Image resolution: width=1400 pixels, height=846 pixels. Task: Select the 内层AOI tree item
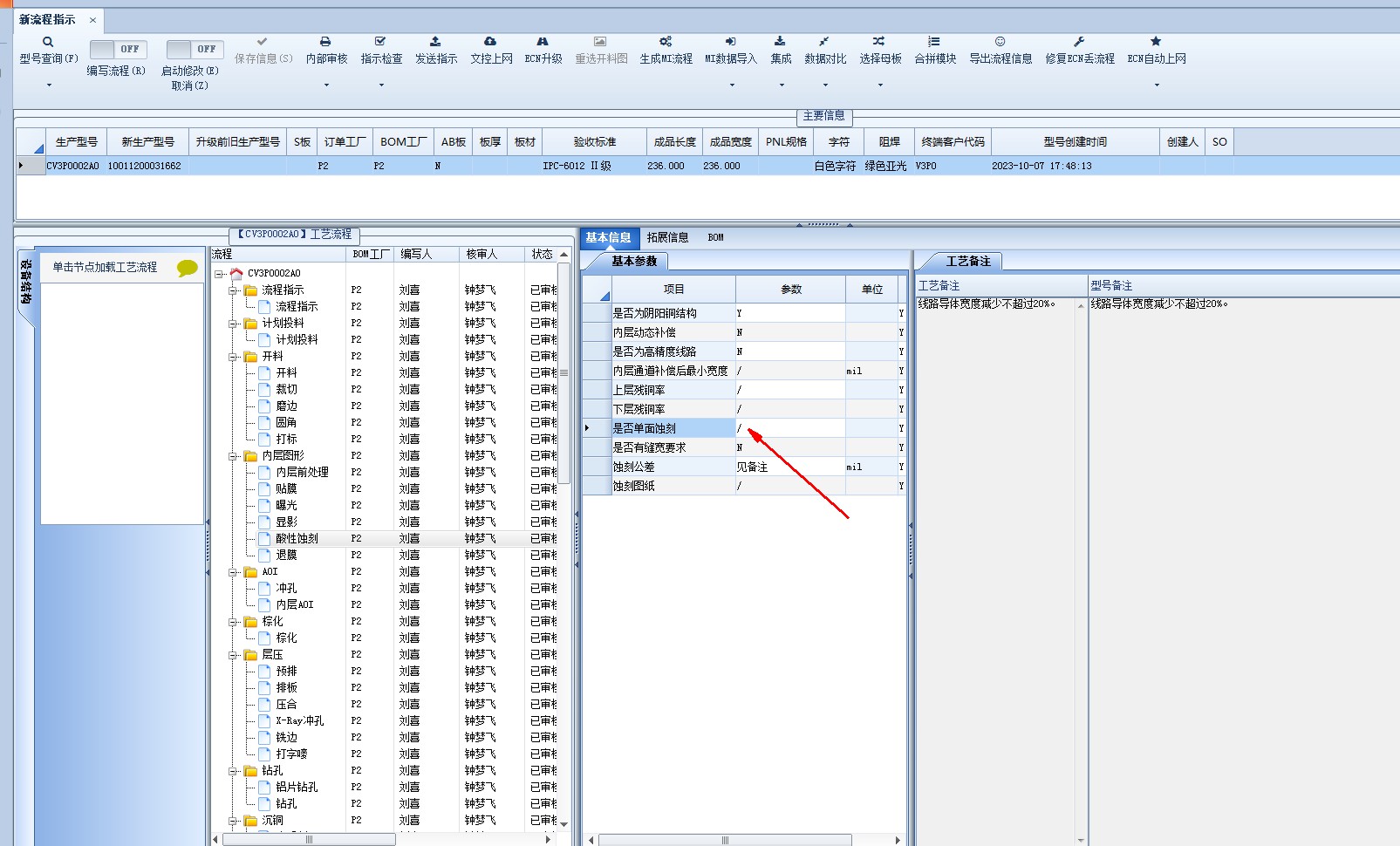[x=294, y=604]
